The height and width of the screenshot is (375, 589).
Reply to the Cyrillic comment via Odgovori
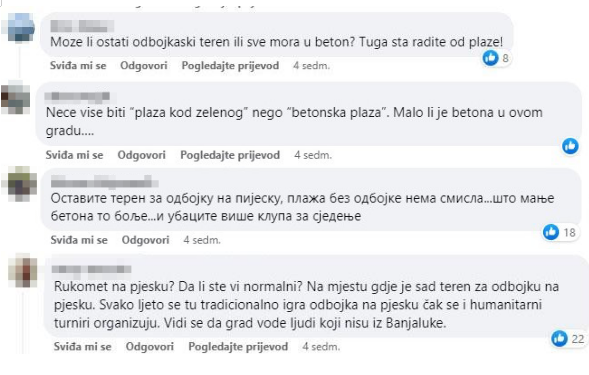(x=146, y=240)
